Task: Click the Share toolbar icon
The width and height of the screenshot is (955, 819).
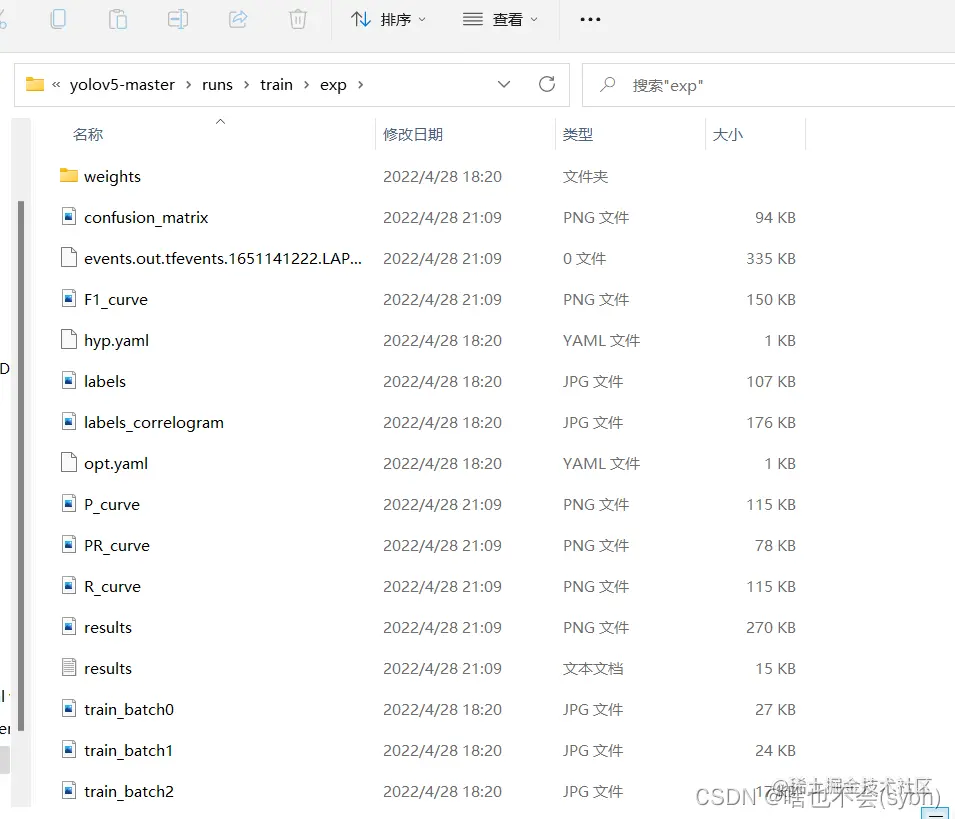Action: pyautogui.click(x=238, y=19)
